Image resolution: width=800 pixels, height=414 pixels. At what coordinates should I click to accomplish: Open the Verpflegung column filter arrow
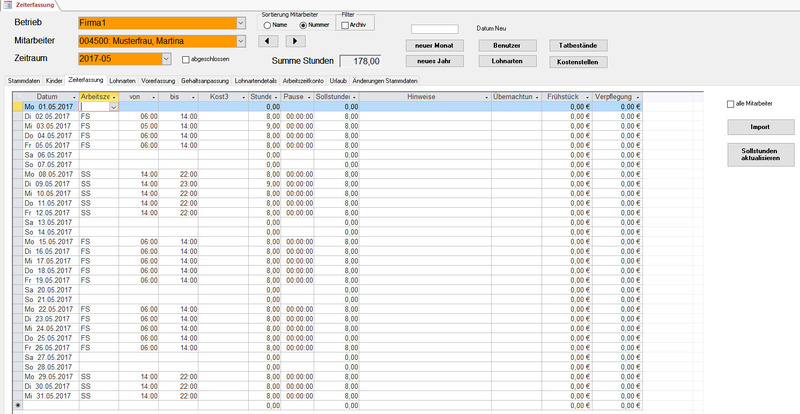[x=638, y=97]
